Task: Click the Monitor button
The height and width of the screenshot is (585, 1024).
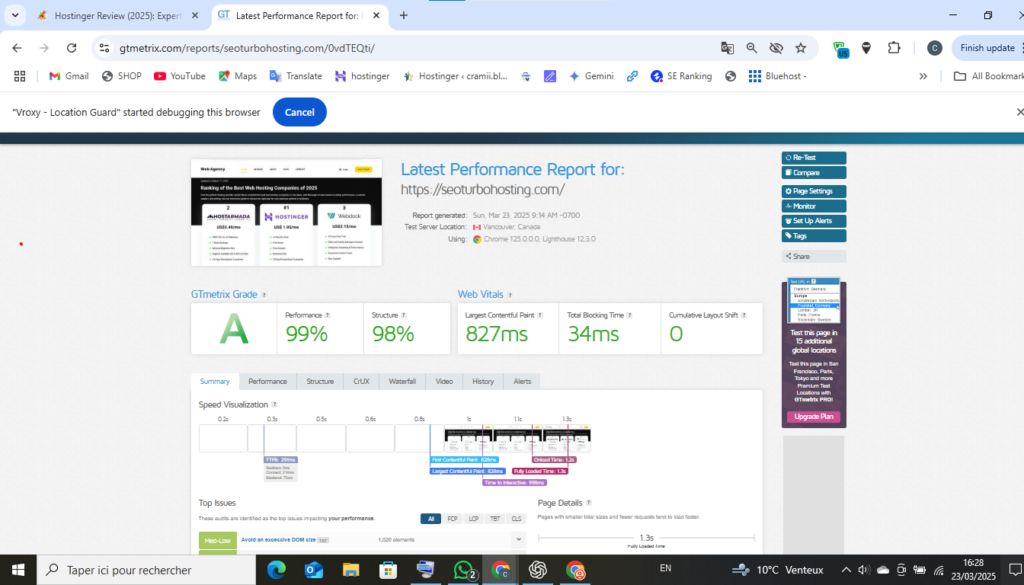Action: (814, 206)
